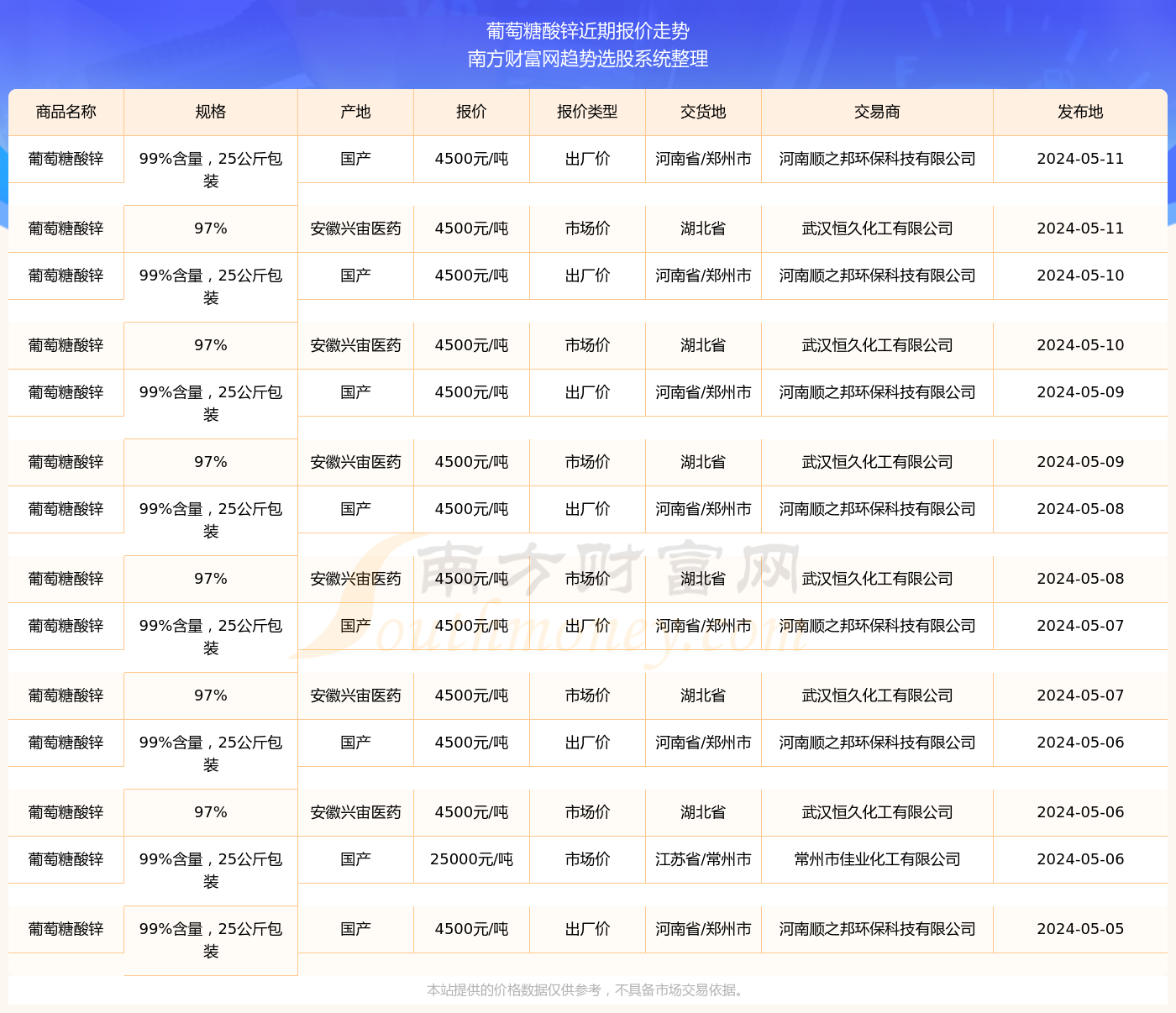
Task: Select the 交货地 column header
Action: click(703, 112)
